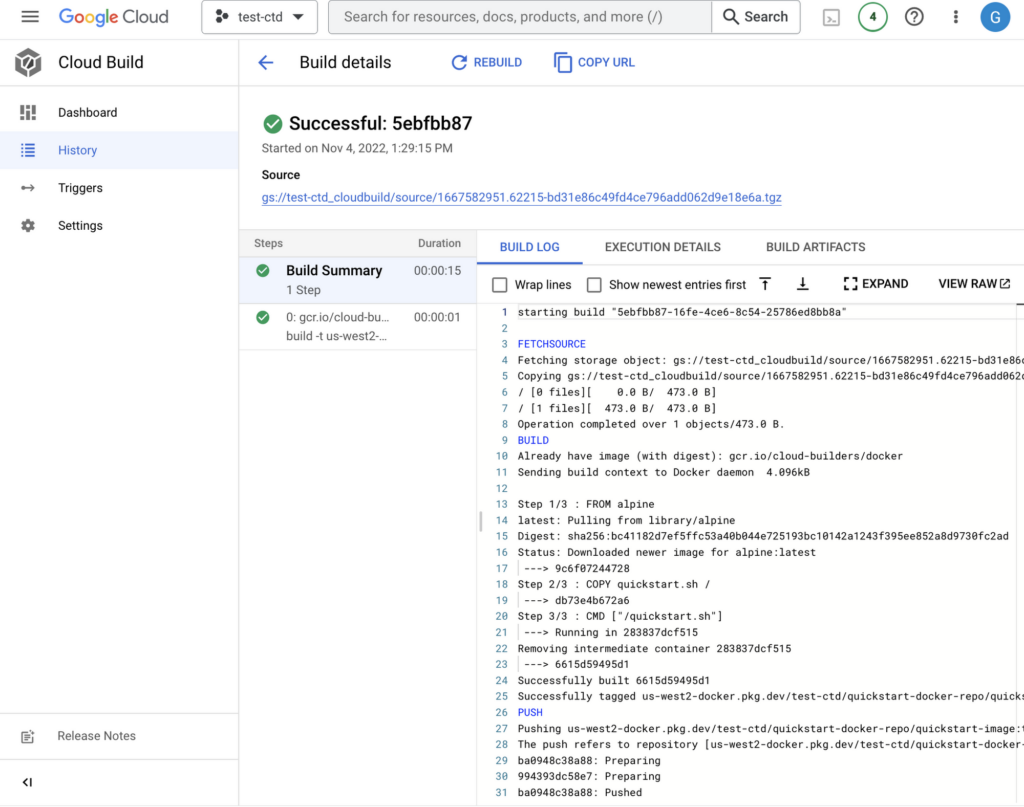The height and width of the screenshot is (807, 1024).
Task: Click the Settings gear icon
Action: click(x=28, y=226)
